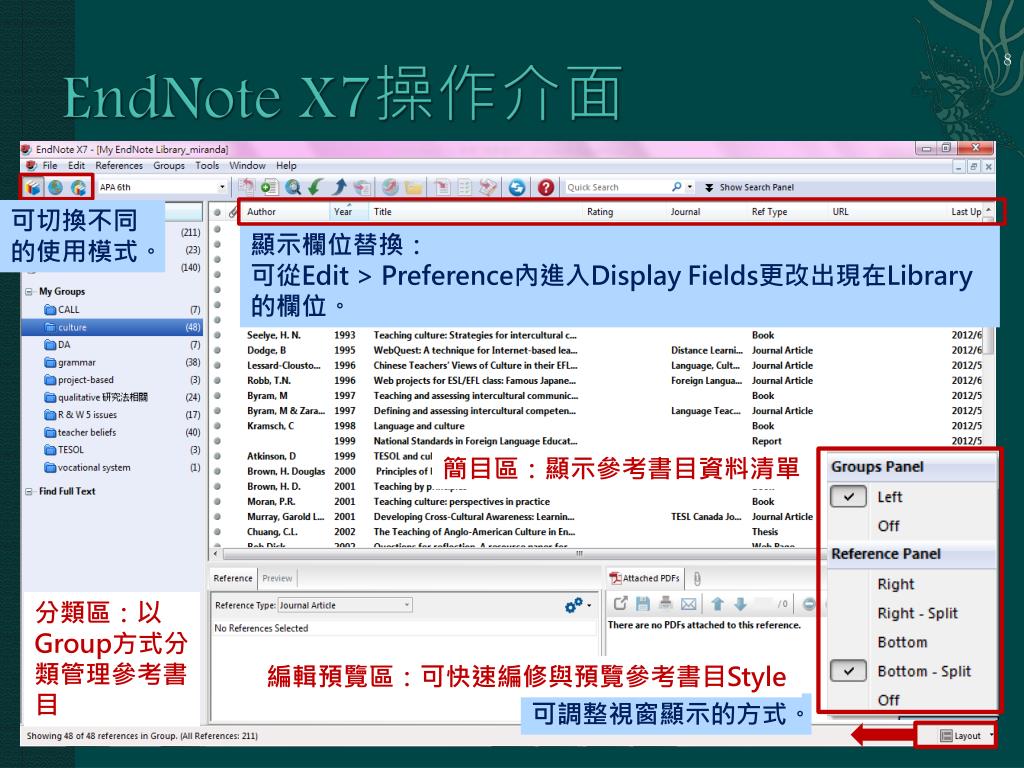Viewport: 1024px width, 768px height.
Task: Sort by the Title column header
Action: click(x=475, y=212)
